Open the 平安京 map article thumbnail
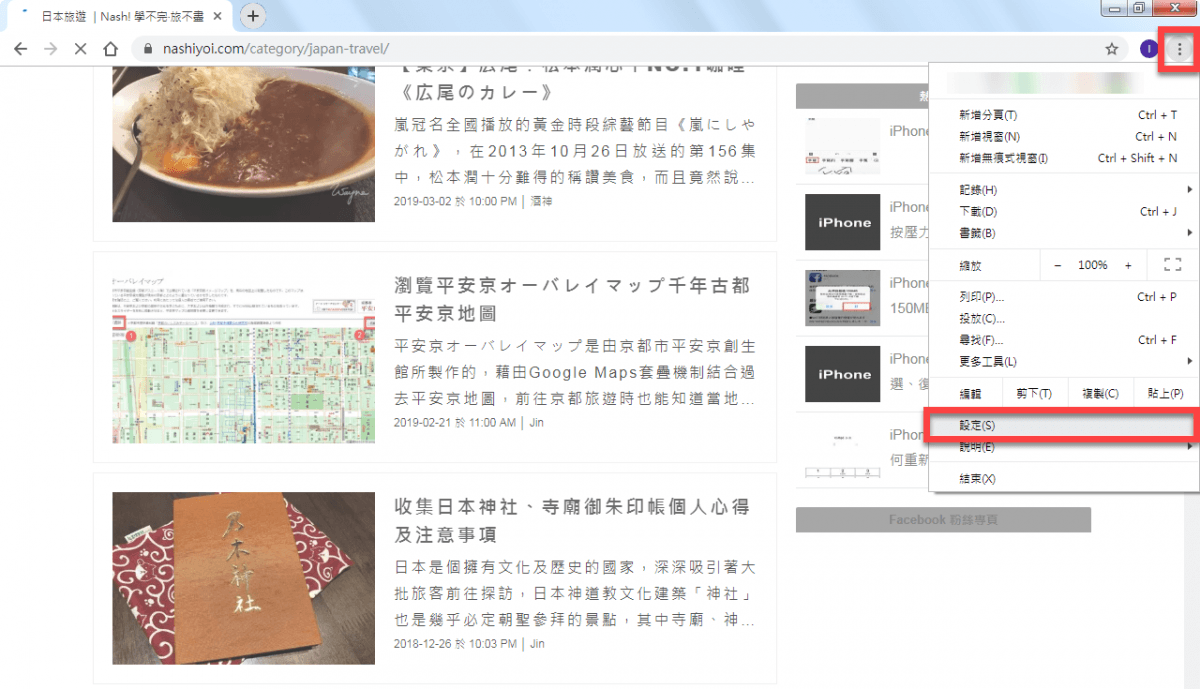Screen dimensions: 1200x689 (243, 359)
